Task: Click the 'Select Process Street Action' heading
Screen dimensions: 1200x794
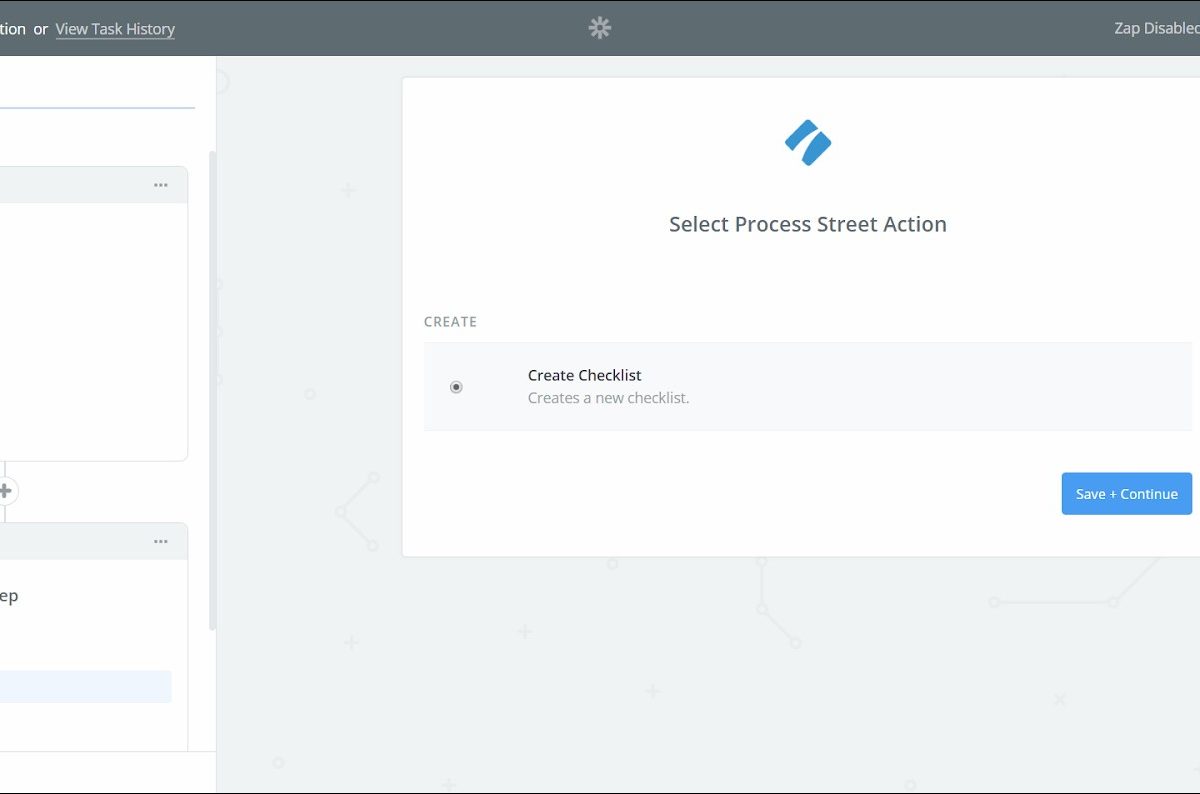Action: pos(807,224)
